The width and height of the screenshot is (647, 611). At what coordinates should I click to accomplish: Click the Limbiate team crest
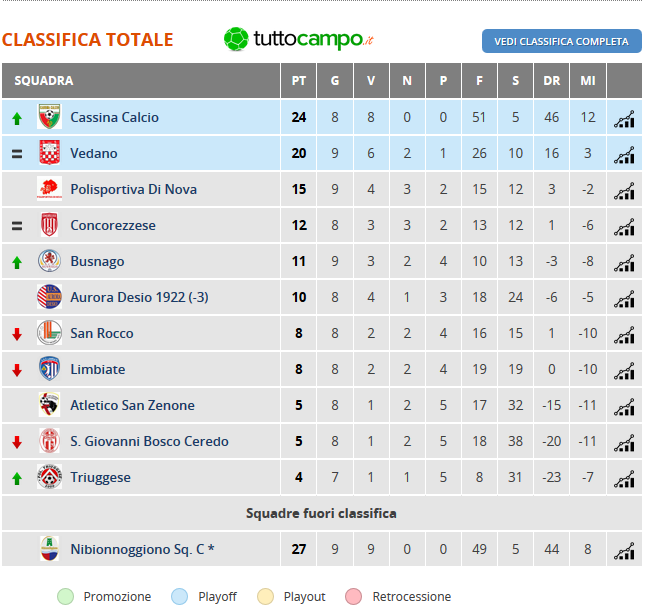(50, 368)
